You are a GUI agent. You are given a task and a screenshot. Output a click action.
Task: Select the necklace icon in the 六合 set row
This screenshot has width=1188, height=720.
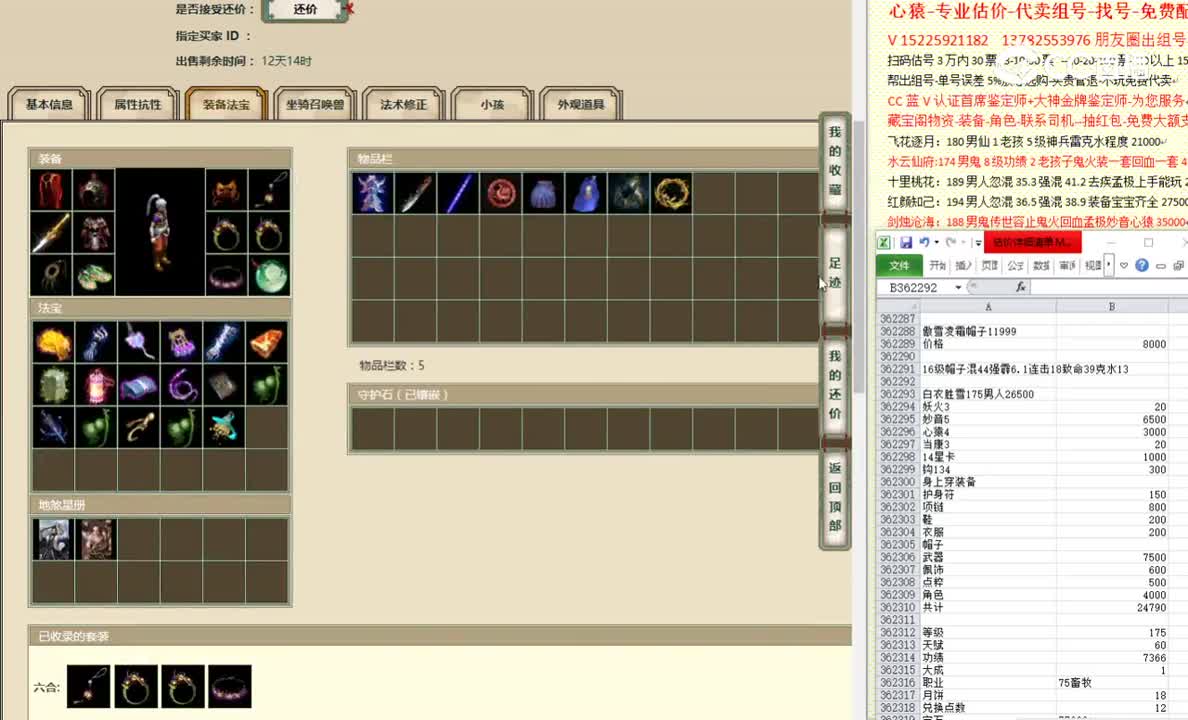tap(88, 686)
